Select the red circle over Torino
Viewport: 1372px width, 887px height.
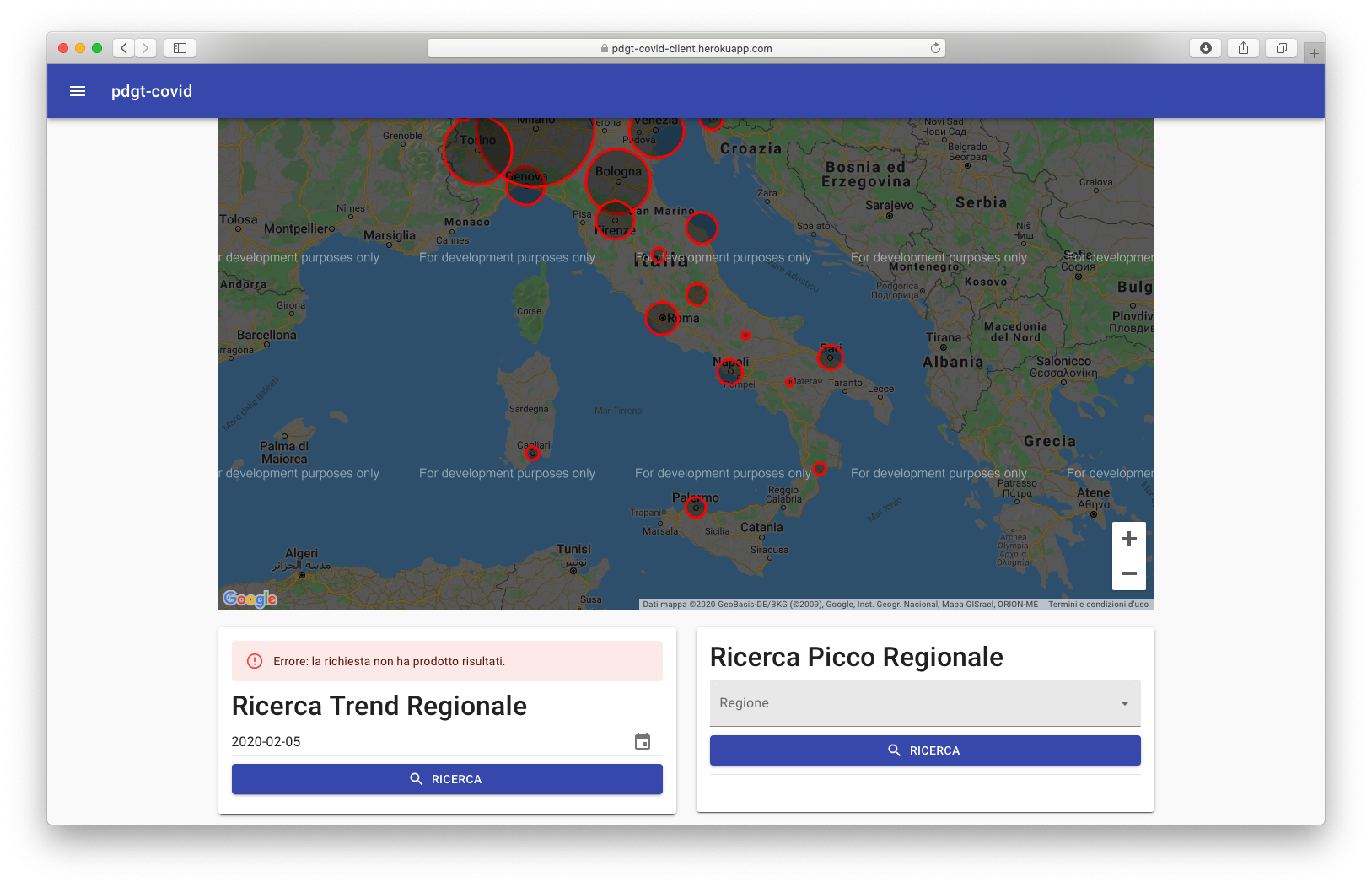tap(477, 150)
